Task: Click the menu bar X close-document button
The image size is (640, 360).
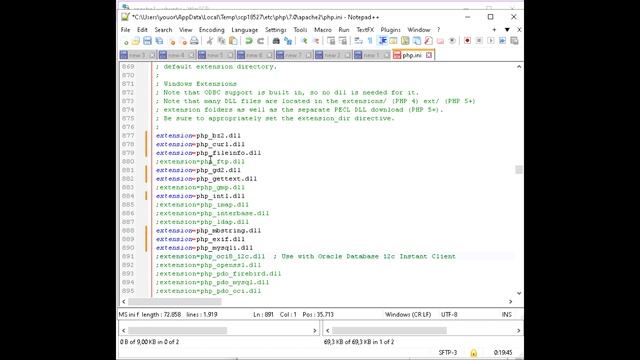Action: click(x=519, y=30)
